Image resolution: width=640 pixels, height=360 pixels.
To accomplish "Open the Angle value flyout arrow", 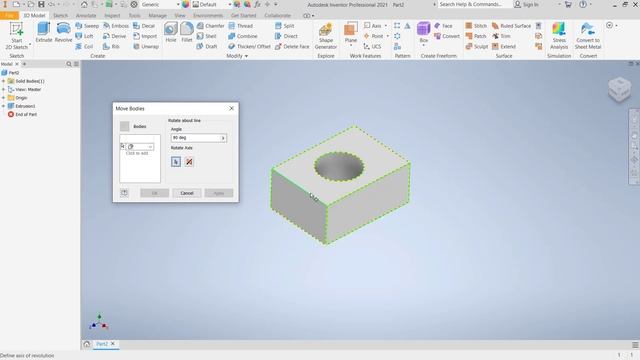I will pos(223,138).
